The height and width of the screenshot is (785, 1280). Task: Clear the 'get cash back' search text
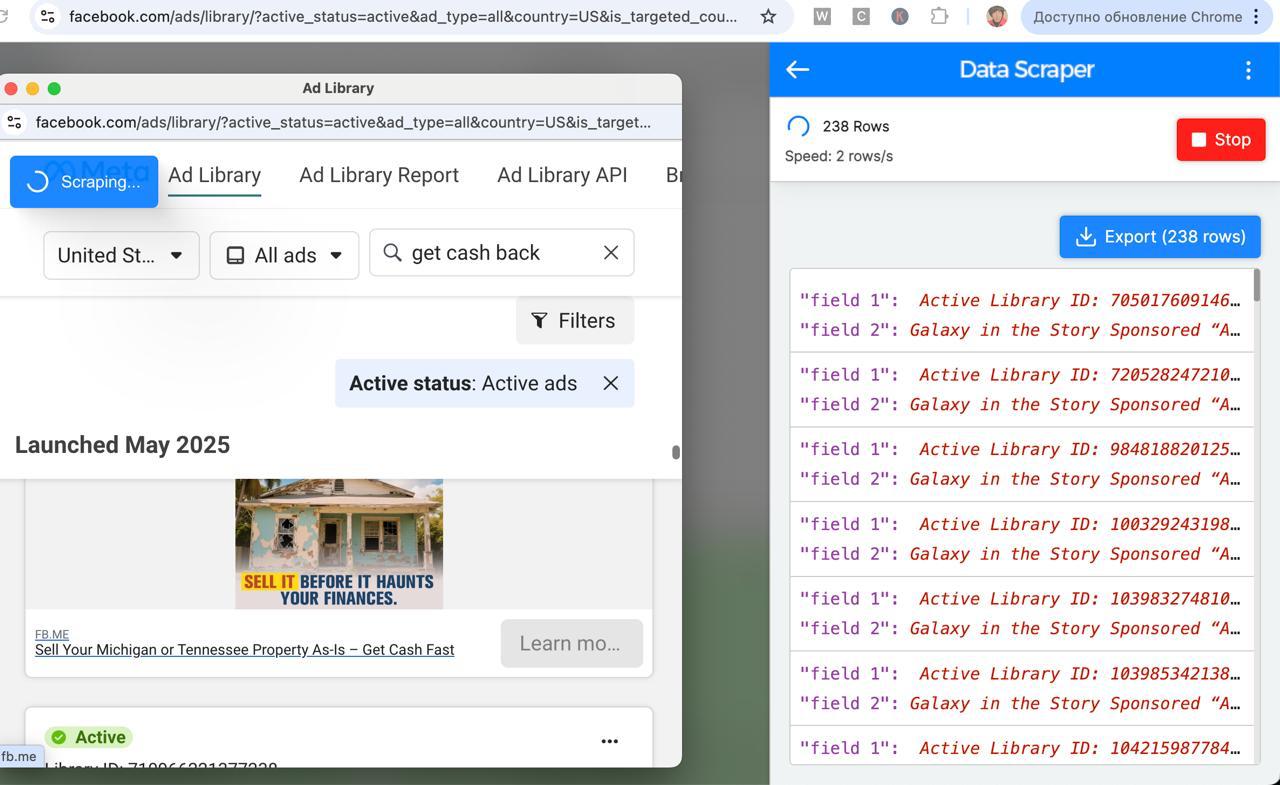pos(611,253)
